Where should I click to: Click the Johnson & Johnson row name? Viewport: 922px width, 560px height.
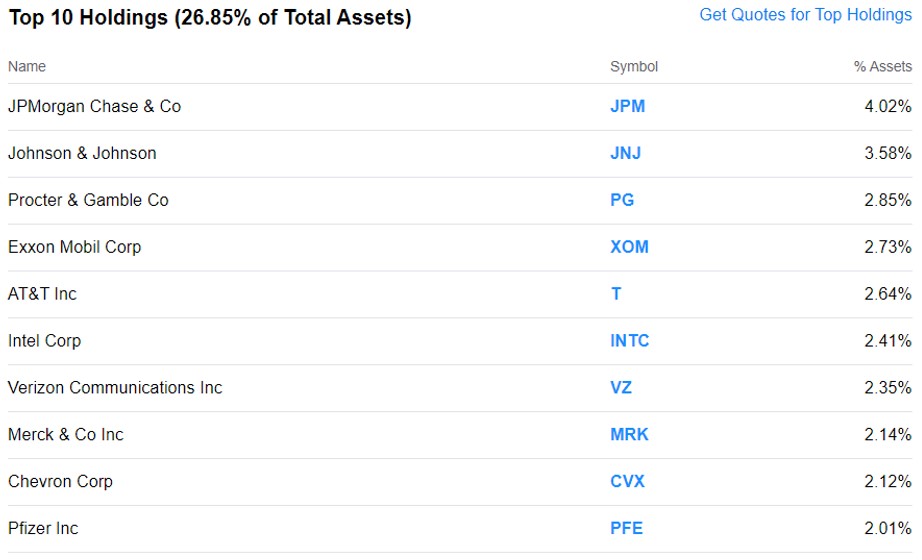pos(82,153)
